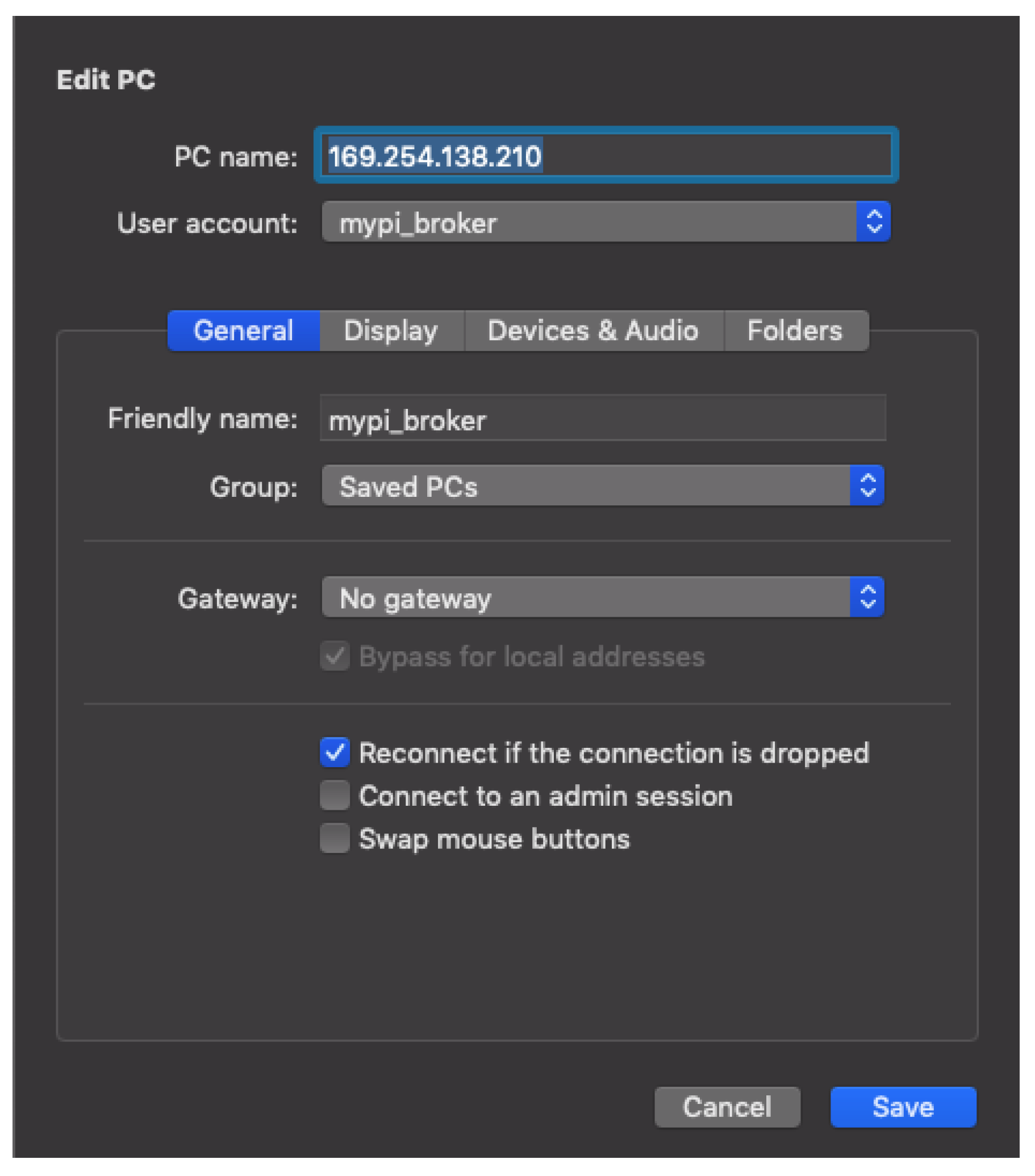Open the Devices & Audio tab
The height and width of the screenshot is (1176, 1035).
pyautogui.click(x=593, y=331)
